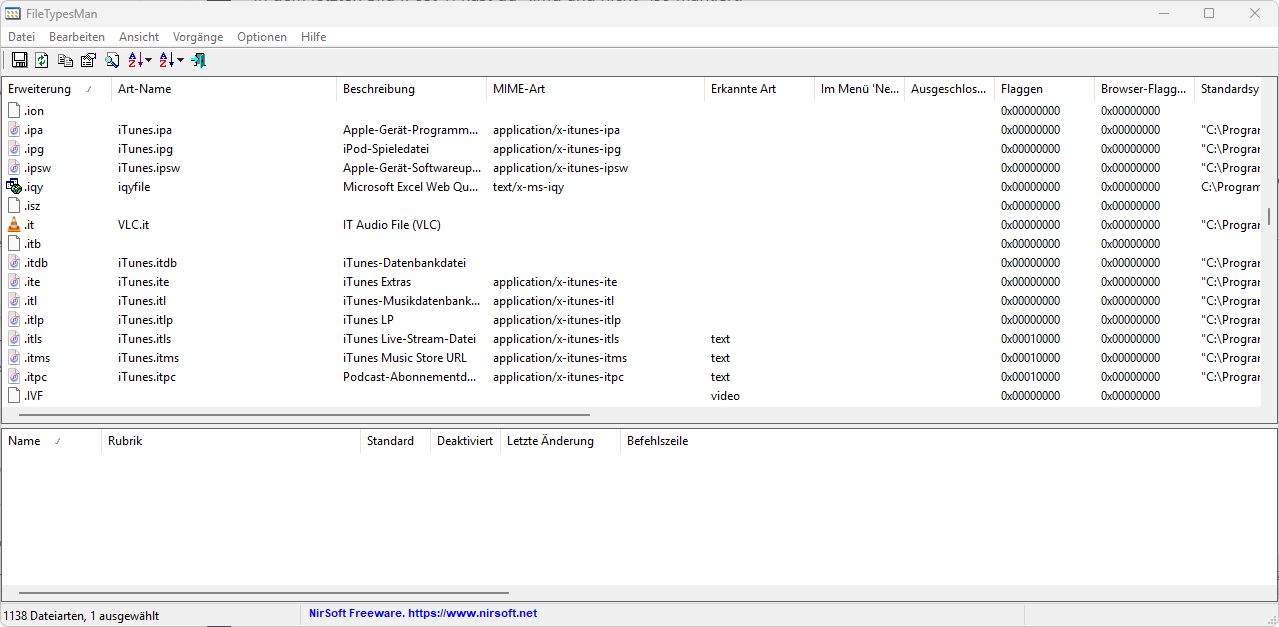Click the vertical scrollbar thumb of file list
The width and height of the screenshot is (1279, 627).
[1269, 216]
